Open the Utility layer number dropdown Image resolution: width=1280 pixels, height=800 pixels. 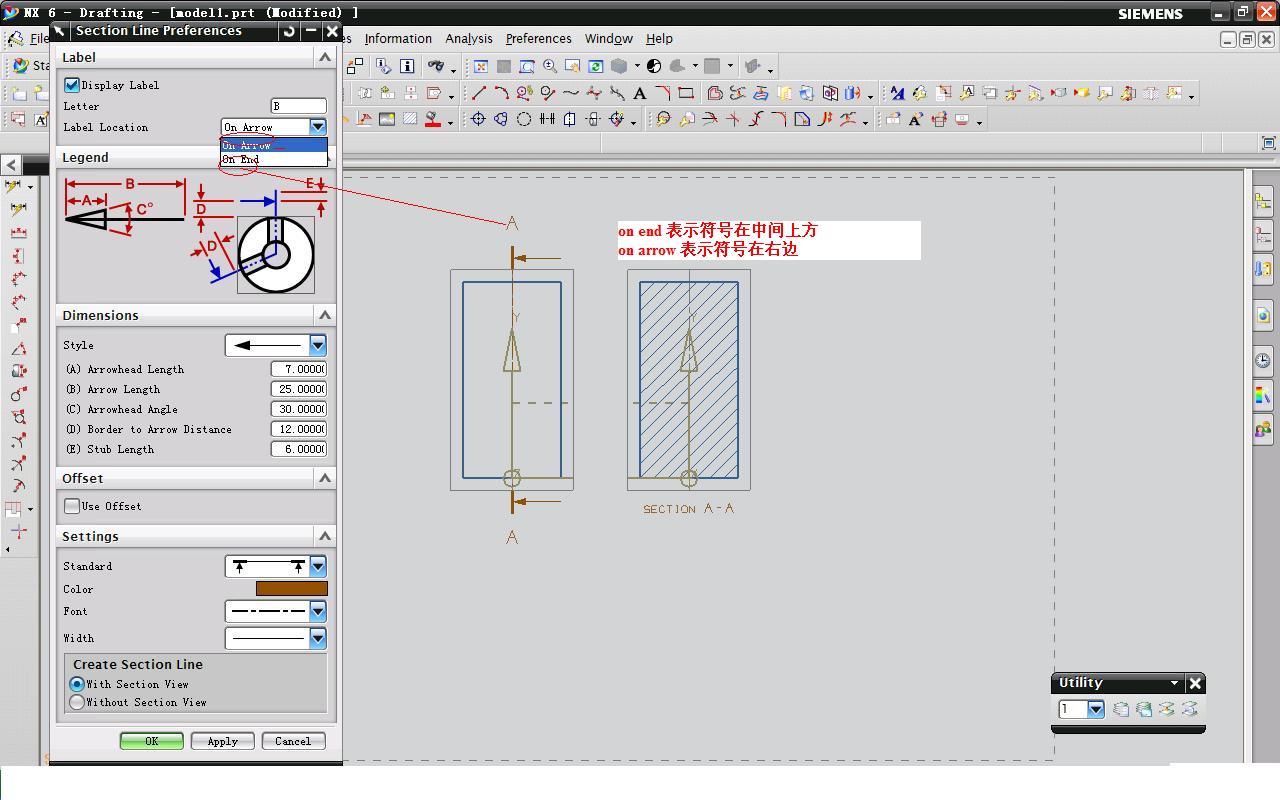(x=1096, y=709)
